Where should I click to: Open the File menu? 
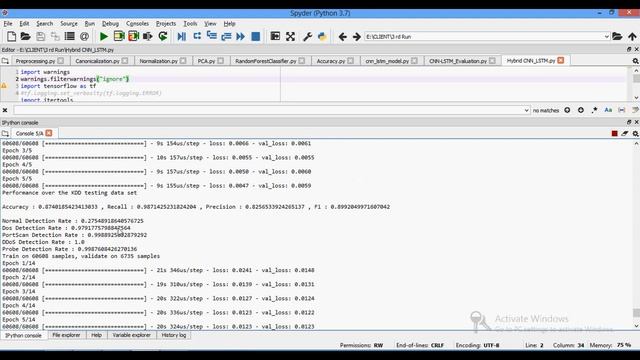[8, 24]
